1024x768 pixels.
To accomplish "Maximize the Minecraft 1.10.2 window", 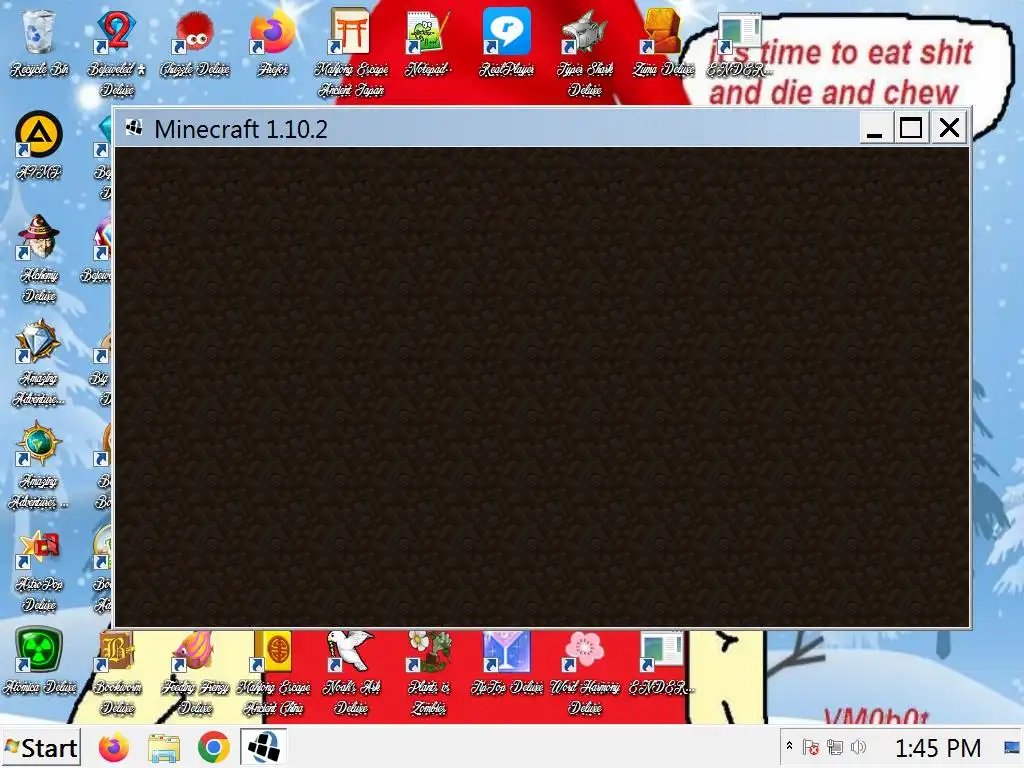I will 911,128.
